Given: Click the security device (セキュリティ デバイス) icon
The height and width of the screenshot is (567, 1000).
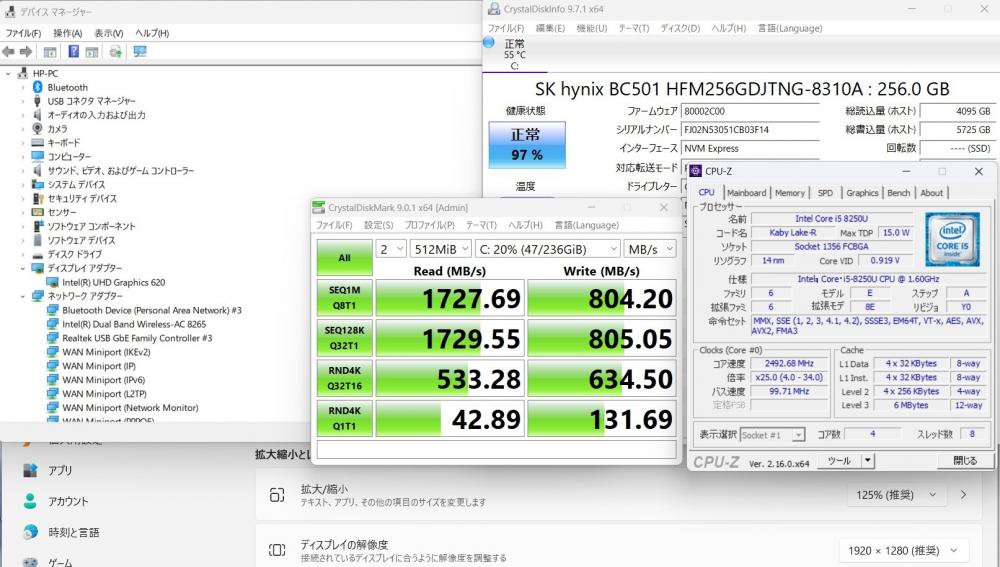Looking at the screenshot, I should click(x=38, y=198).
